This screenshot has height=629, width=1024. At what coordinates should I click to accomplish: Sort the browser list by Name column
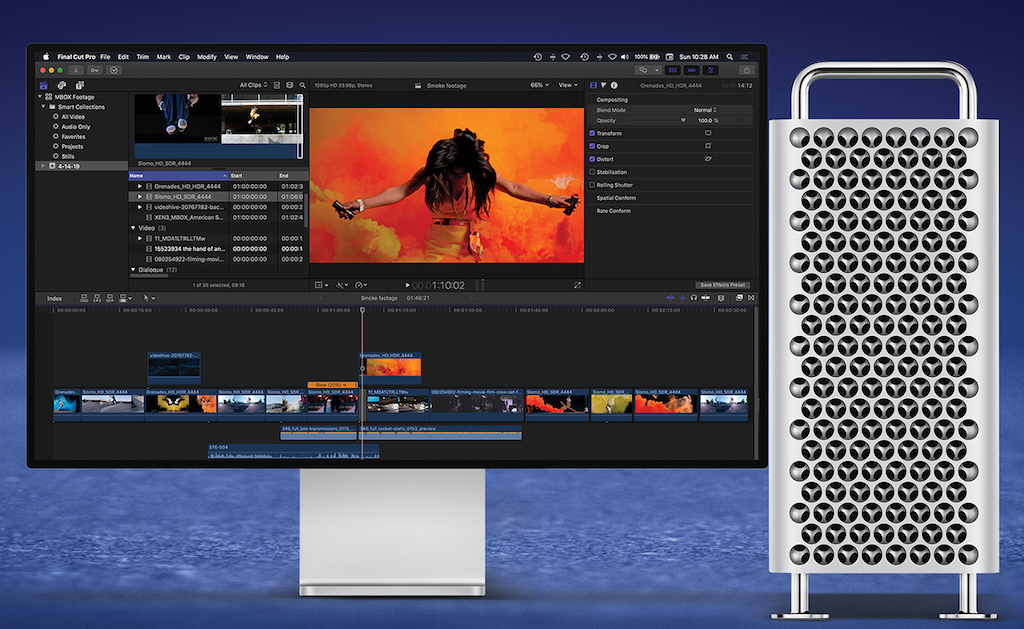pos(178,176)
